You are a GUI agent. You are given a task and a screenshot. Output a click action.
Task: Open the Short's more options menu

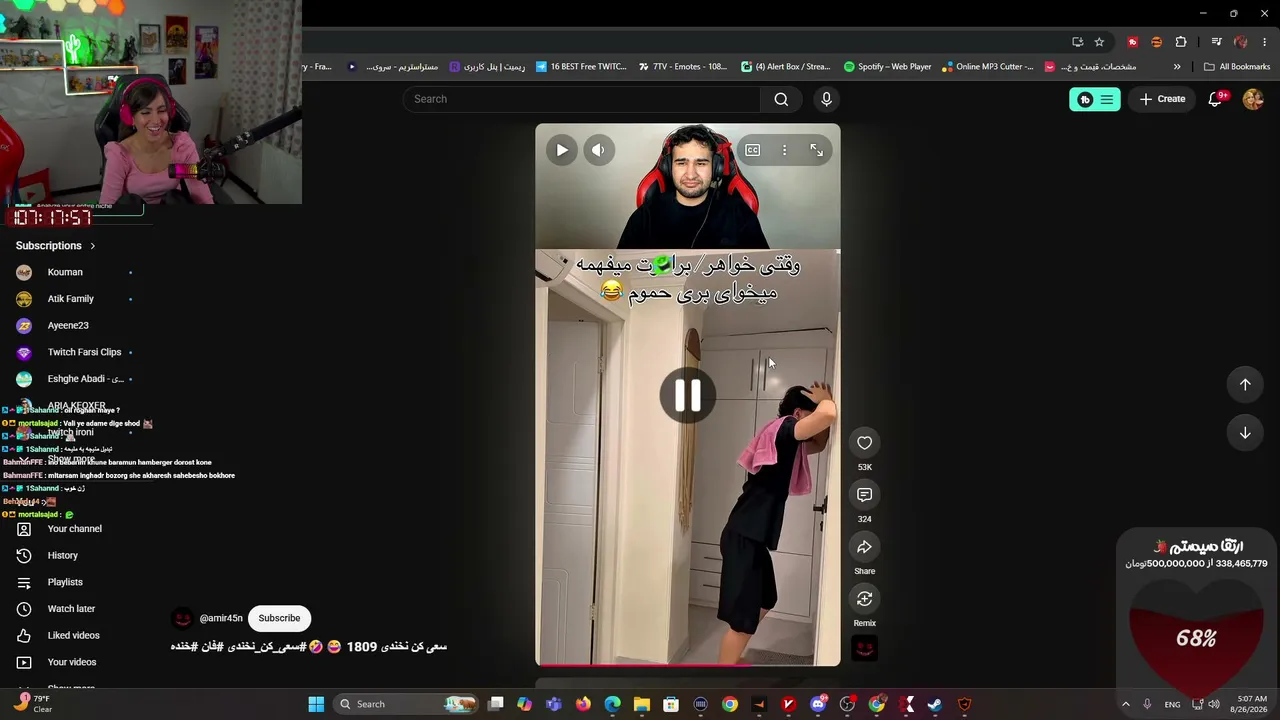785,150
